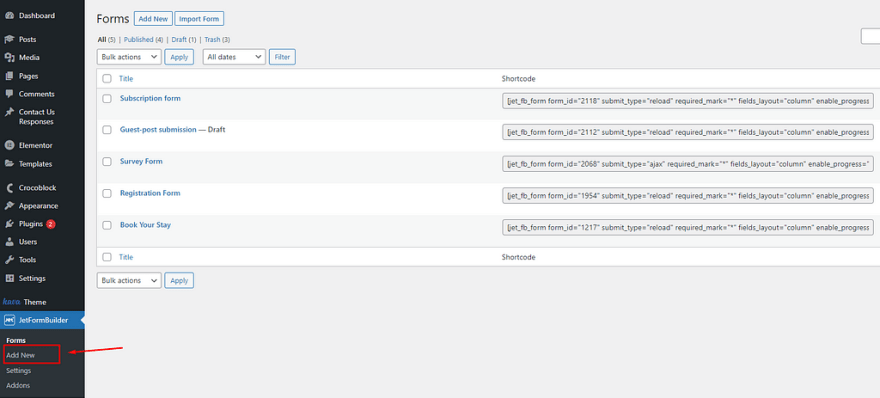Open the top Bulk actions dropdown
This screenshot has height=398, width=880.
(x=129, y=57)
